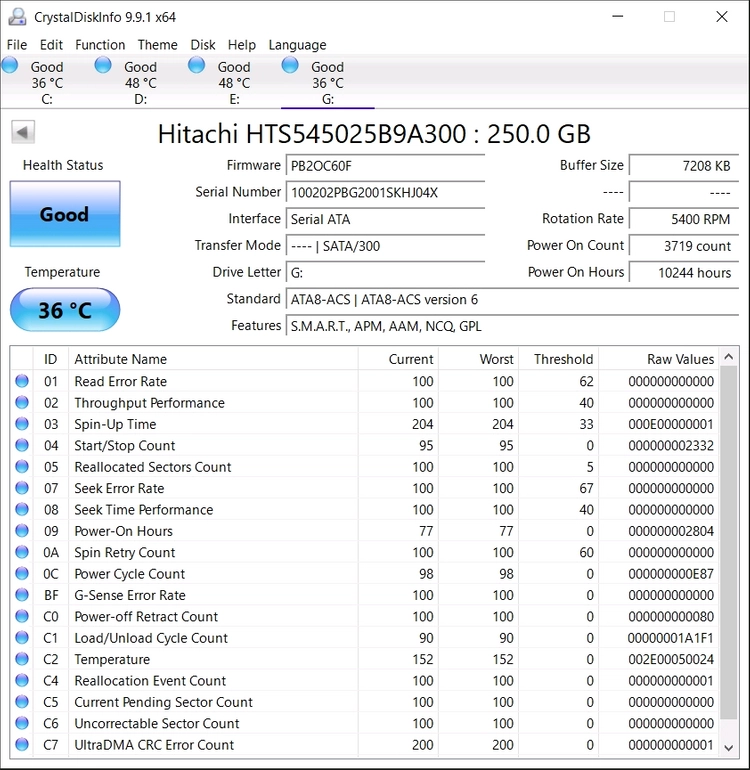This screenshot has width=750, height=770.
Task: Click status dot of UltraDMA CRC Error Count row
Action: pyautogui.click(x=22, y=744)
